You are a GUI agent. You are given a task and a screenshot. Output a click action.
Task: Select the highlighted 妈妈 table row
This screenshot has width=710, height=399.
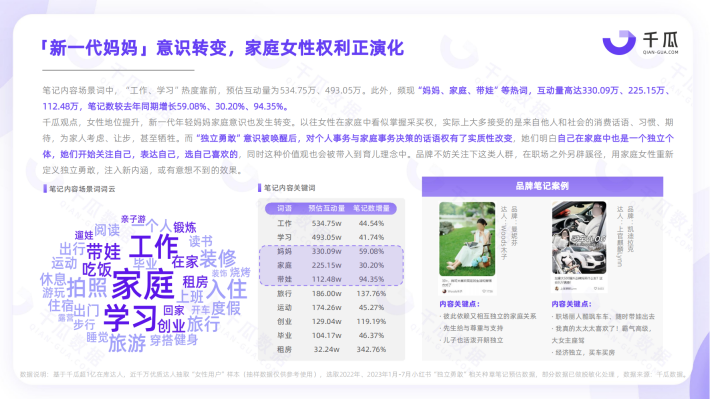click(331, 251)
